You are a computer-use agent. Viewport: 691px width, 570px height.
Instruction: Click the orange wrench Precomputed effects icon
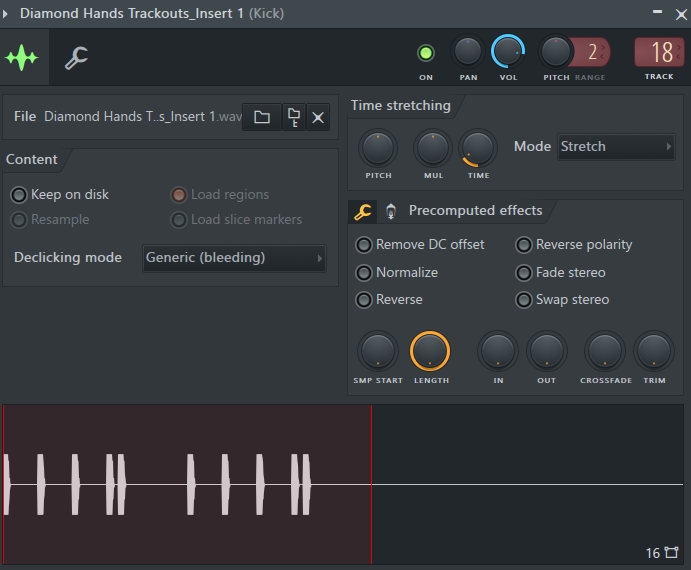[x=363, y=212]
